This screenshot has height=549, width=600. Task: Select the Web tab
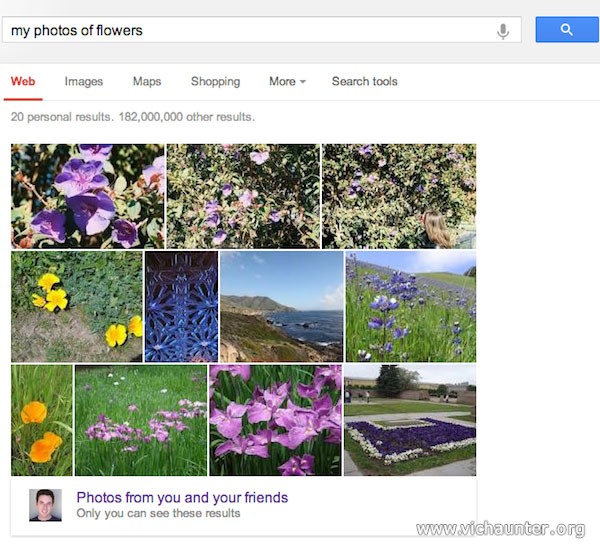tap(23, 81)
